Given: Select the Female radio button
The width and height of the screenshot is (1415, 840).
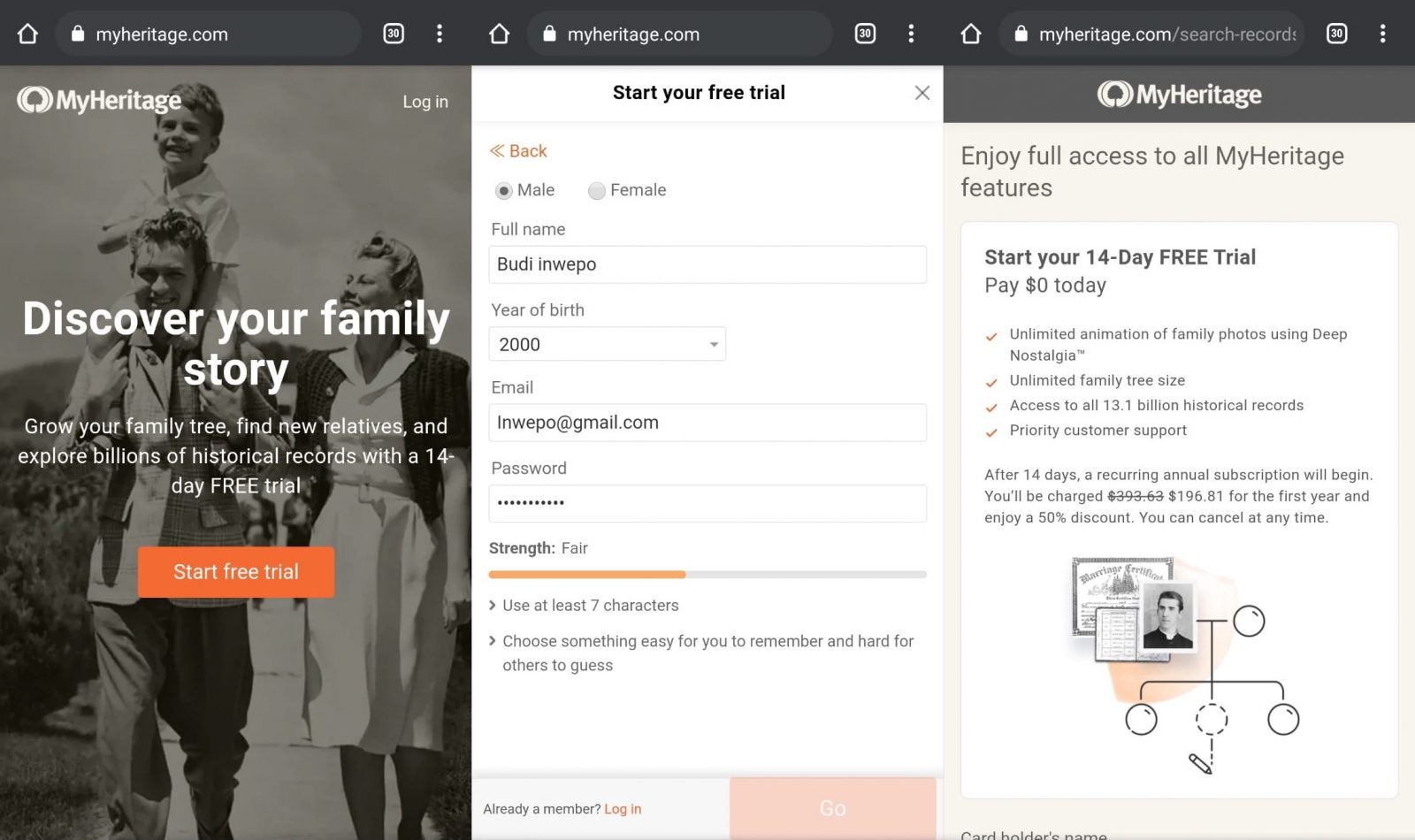Looking at the screenshot, I should (597, 191).
